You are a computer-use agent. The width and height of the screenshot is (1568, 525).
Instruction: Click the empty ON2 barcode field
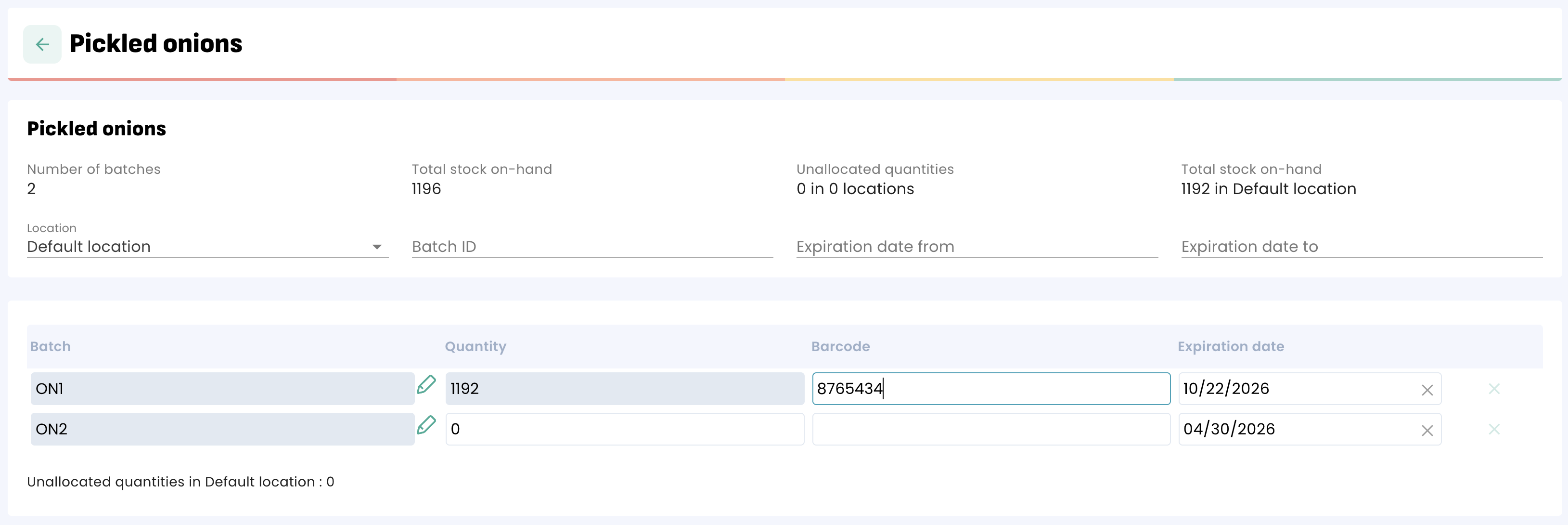pos(991,429)
